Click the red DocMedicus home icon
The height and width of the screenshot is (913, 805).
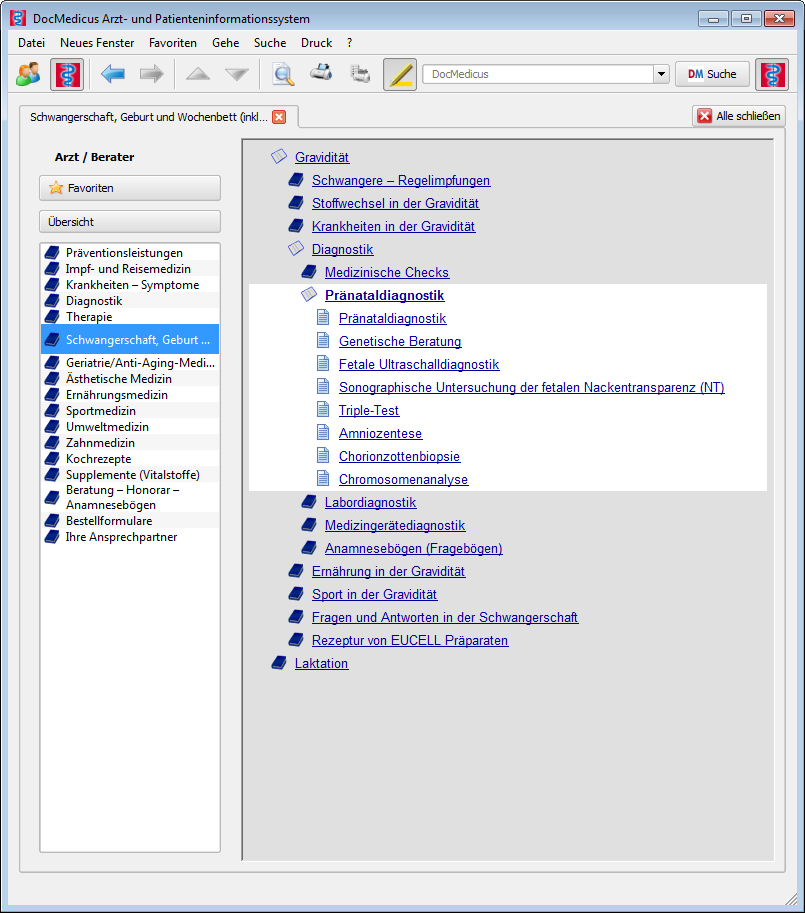(67, 74)
